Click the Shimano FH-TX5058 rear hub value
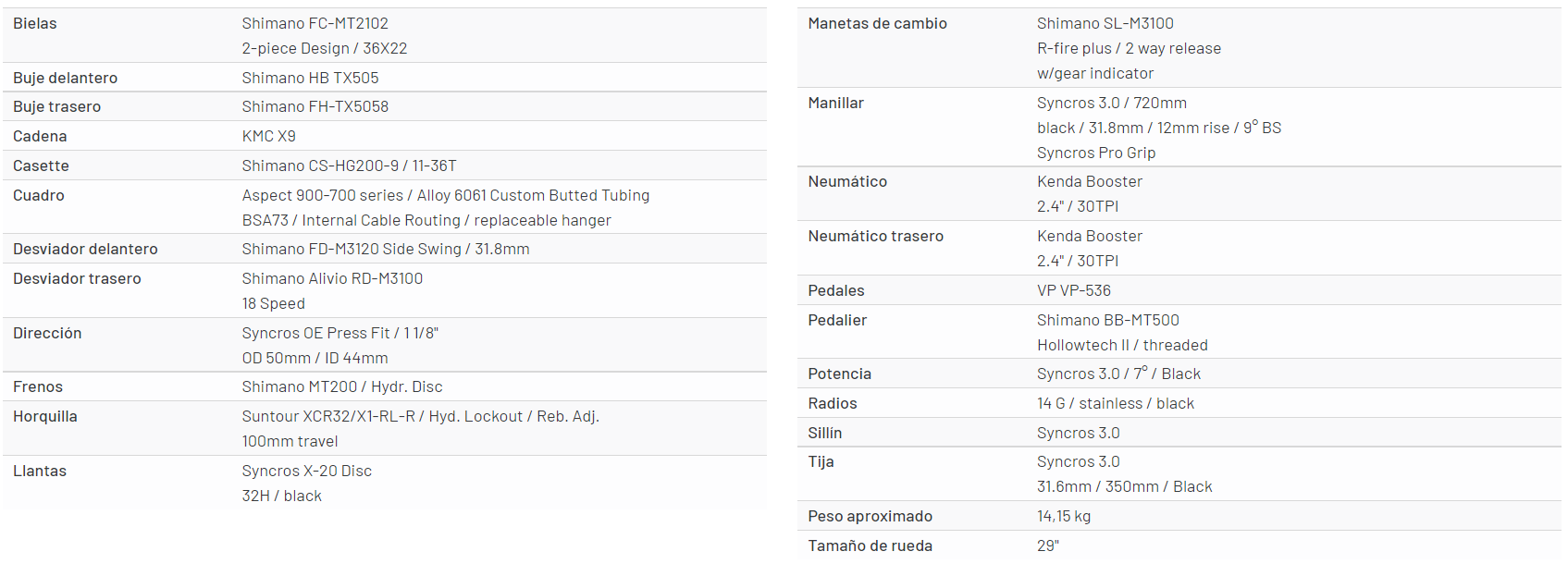The height and width of the screenshot is (576, 1568). [315, 106]
